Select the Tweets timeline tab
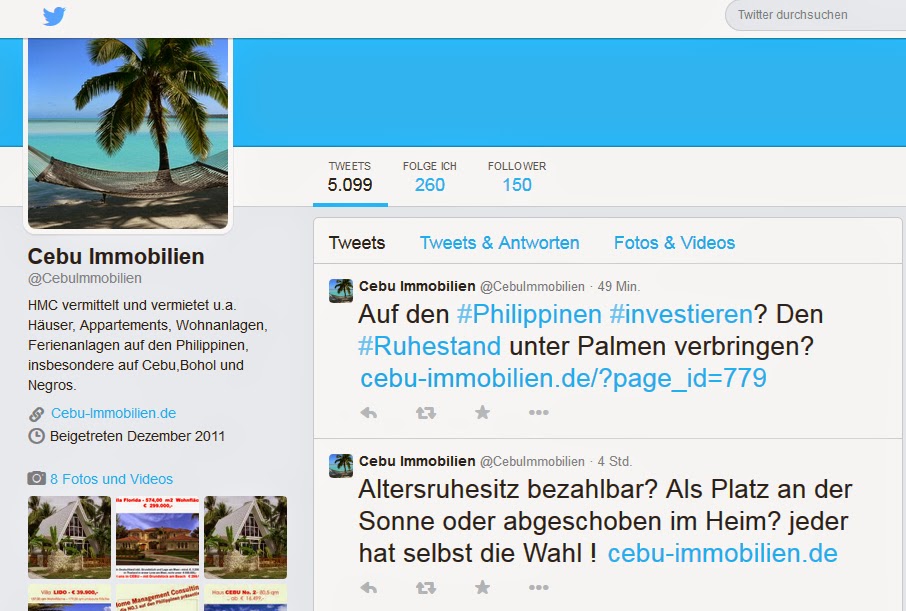Image resolution: width=906 pixels, height=611 pixels. click(357, 243)
